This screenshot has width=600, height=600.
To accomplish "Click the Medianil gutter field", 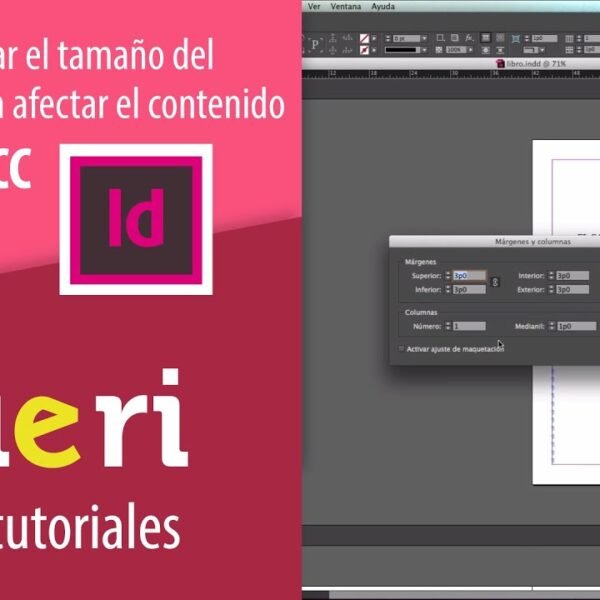I will [x=577, y=326].
